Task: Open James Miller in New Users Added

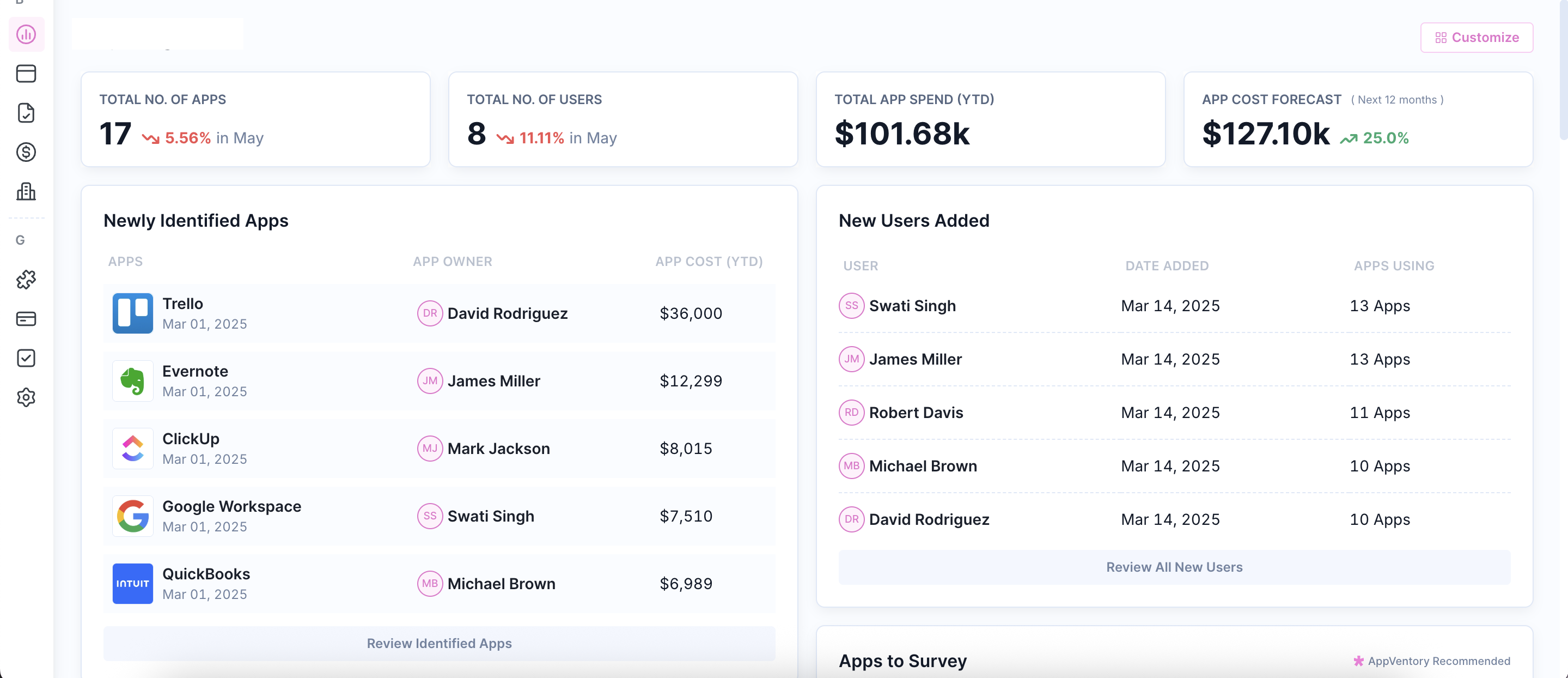Action: tap(915, 359)
